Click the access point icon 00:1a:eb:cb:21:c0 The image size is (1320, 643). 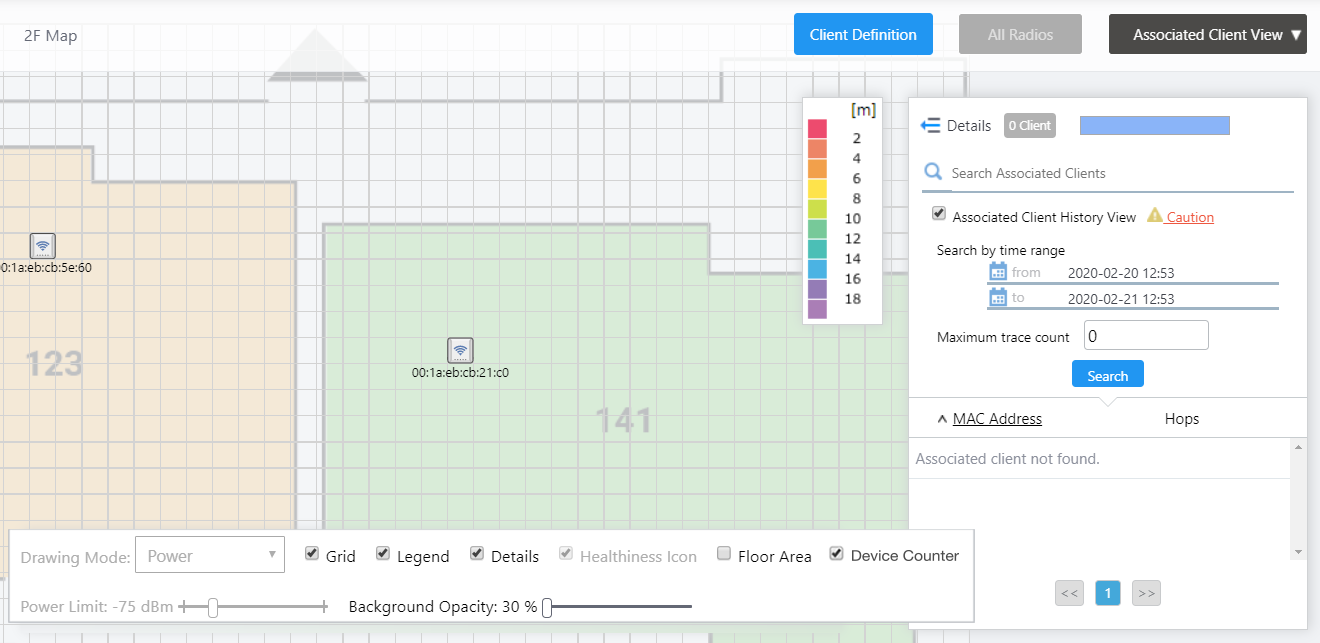(x=460, y=350)
